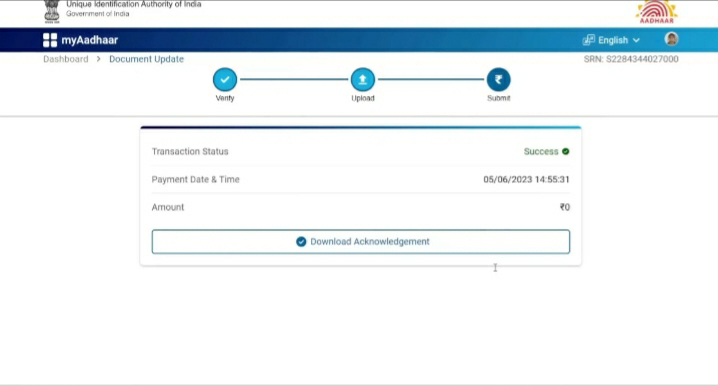Click the SRN: S2284344027000 text
Screen dimensions: 718x385
631,59
